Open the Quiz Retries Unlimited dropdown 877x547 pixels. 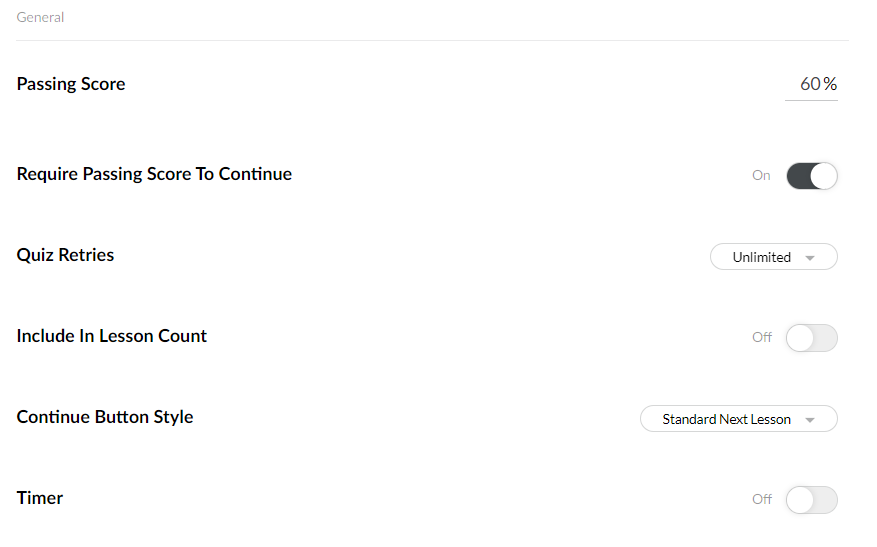772,257
